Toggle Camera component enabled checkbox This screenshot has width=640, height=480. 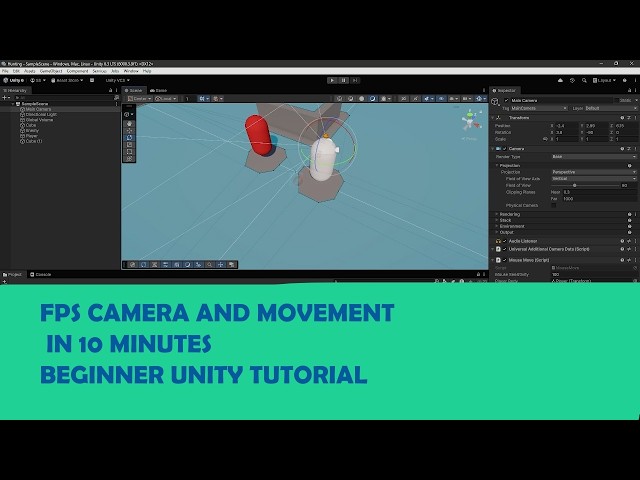coord(504,149)
